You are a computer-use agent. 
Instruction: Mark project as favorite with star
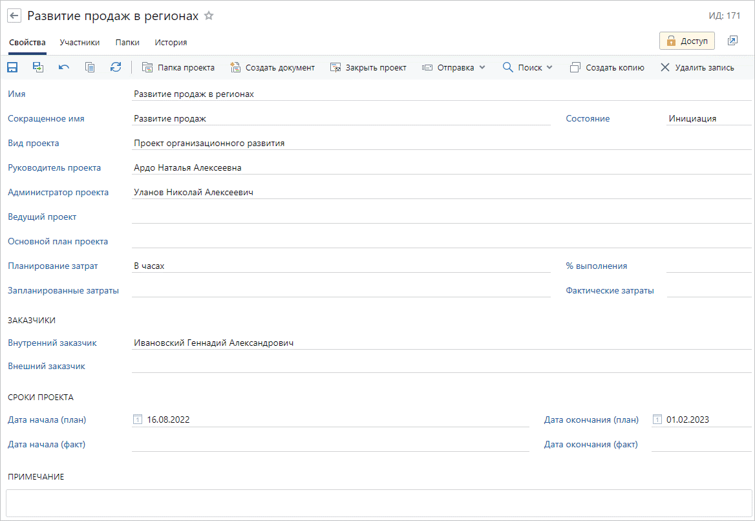208,16
